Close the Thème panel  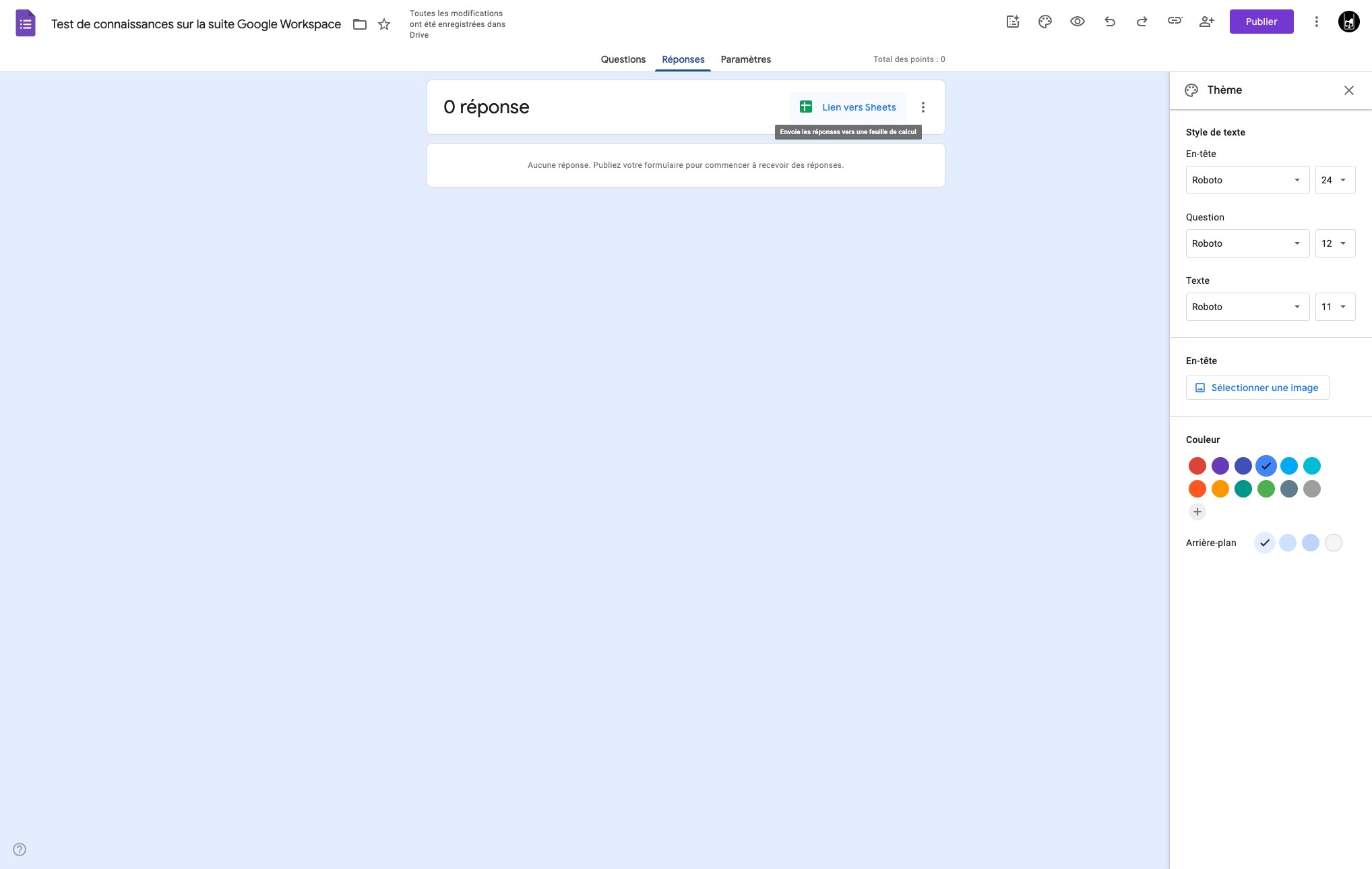click(x=1348, y=90)
